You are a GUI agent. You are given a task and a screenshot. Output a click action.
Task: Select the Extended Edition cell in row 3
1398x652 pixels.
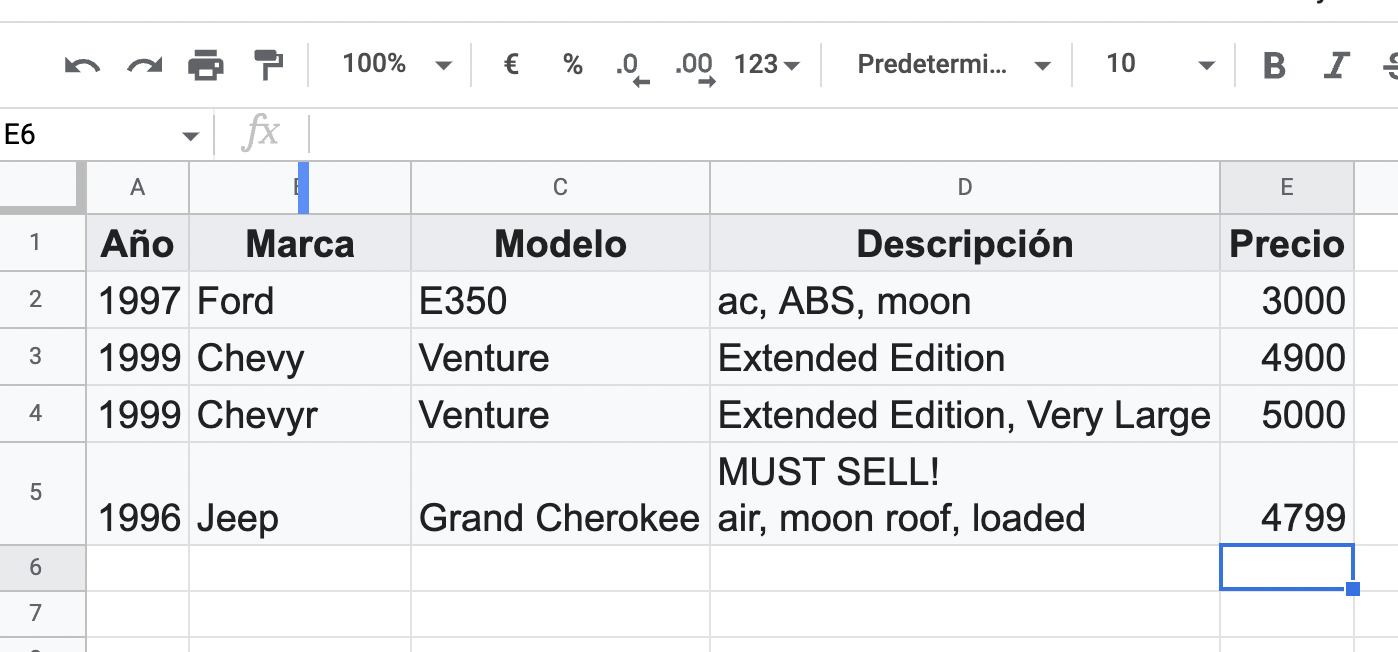pos(965,357)
